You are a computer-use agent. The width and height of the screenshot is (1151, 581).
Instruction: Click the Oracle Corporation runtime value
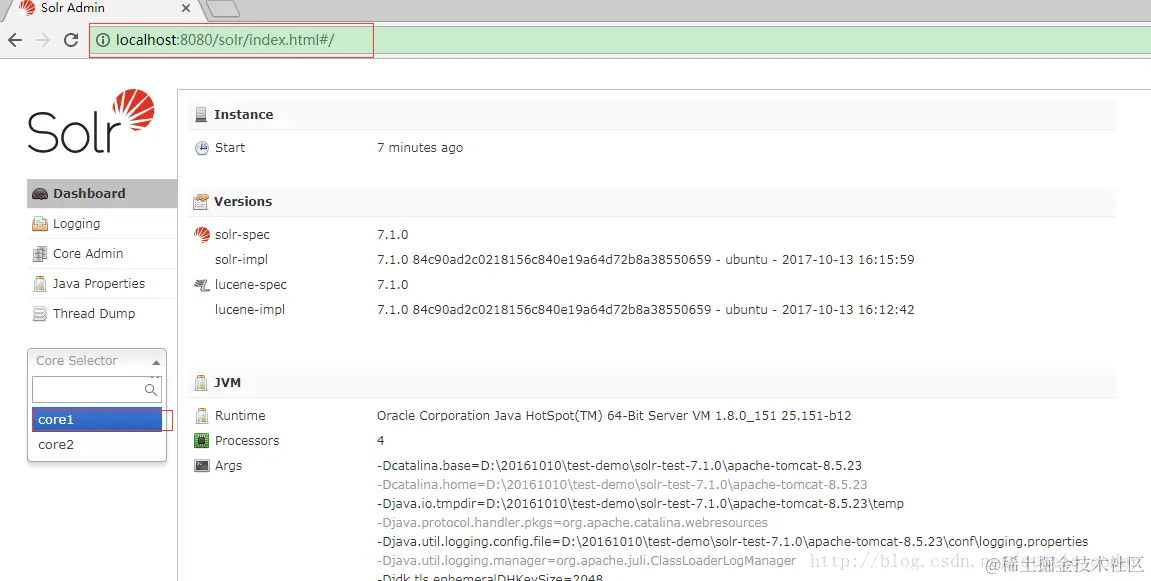614,416
